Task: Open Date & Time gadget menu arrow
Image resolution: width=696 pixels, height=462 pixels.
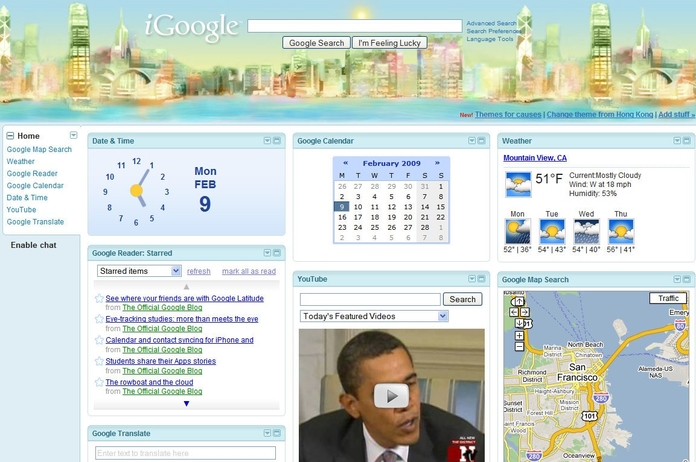Action: point(267,141)
